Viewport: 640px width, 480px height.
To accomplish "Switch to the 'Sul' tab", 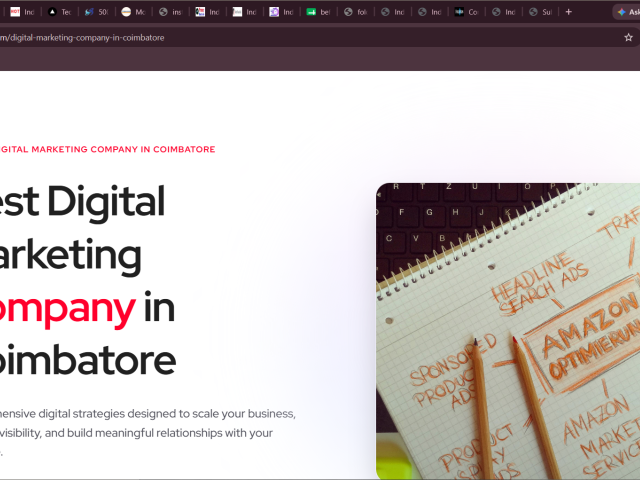I will 540,12.
